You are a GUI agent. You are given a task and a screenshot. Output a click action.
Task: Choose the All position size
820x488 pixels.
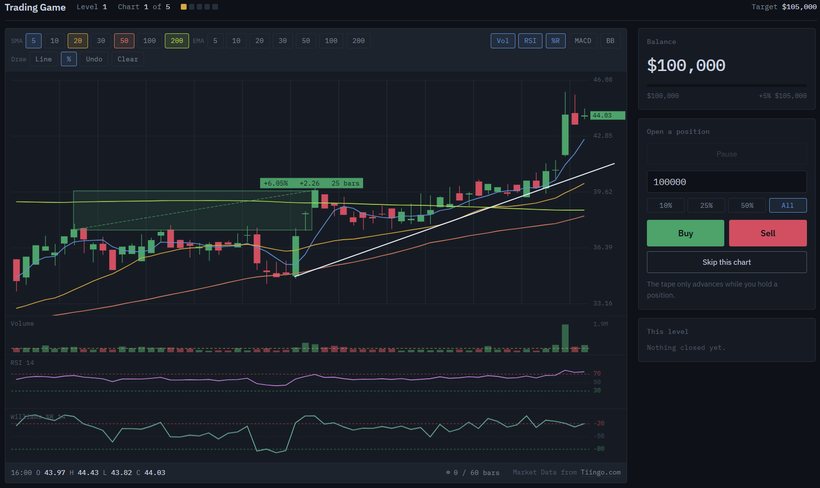pyautogui.click(x=788, y=206)
